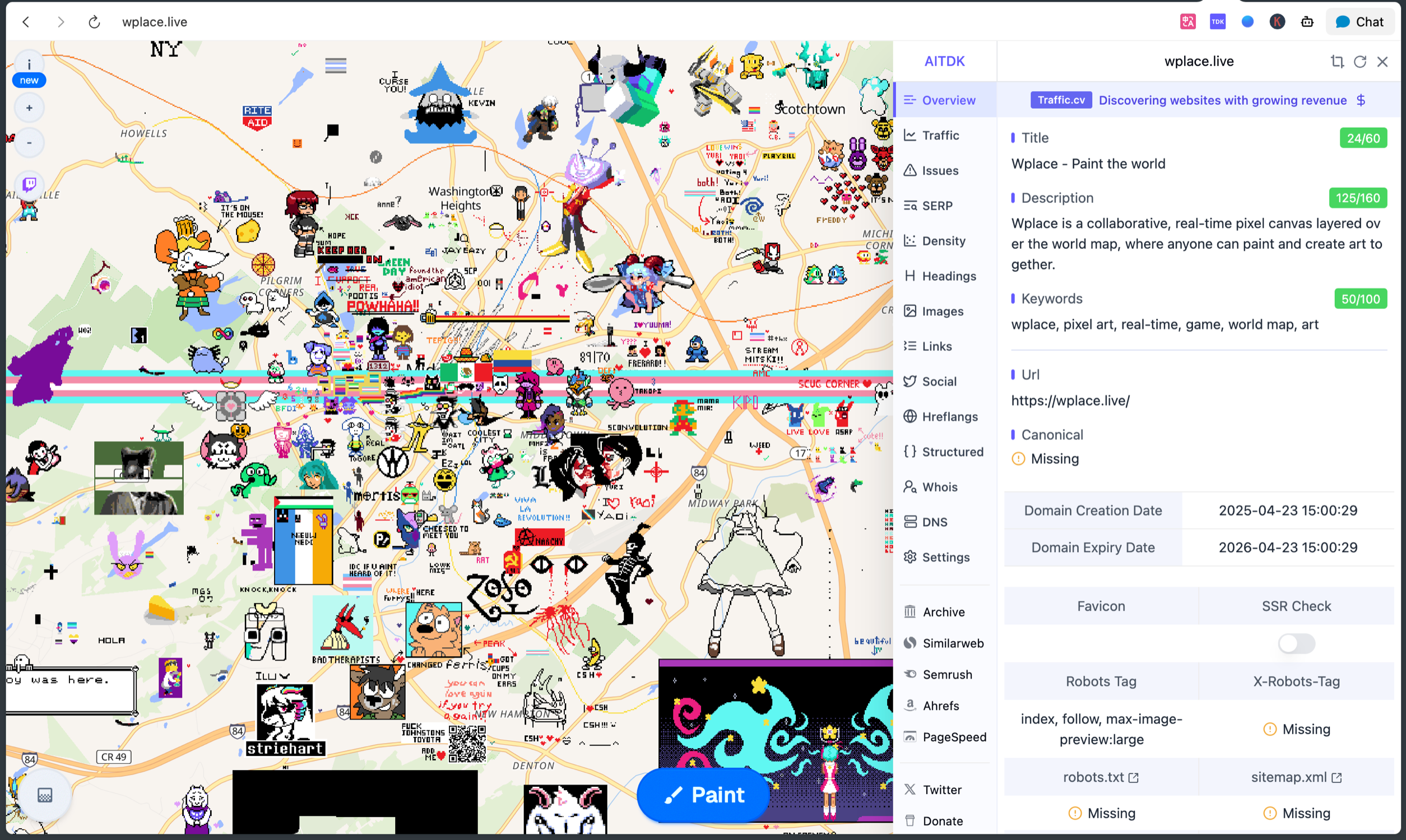1406x840 pixels.
Task: Open the Chat button
Action: pyautogui.click(x=1359, y=21)
